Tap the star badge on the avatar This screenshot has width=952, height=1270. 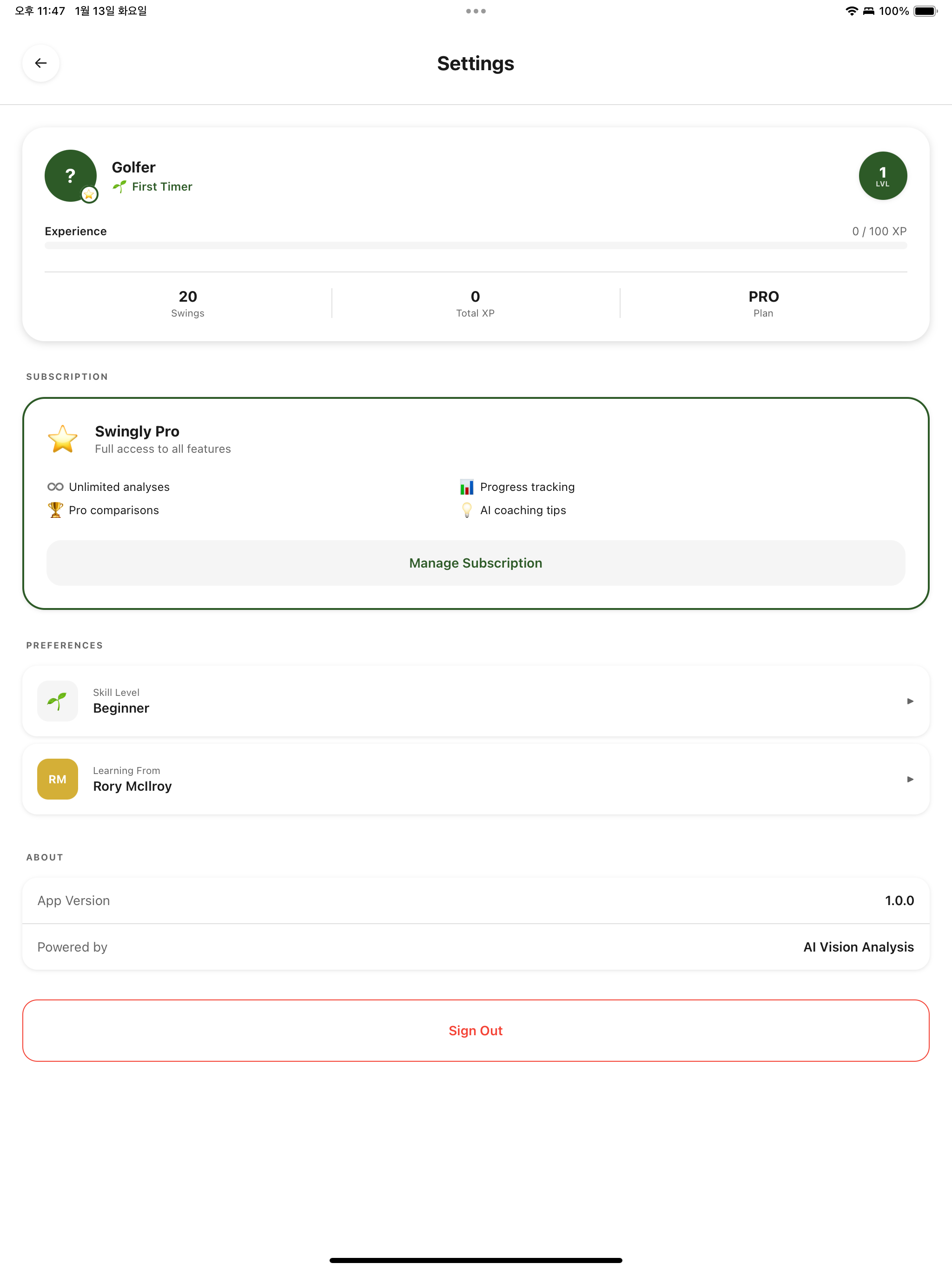[89, 195]
